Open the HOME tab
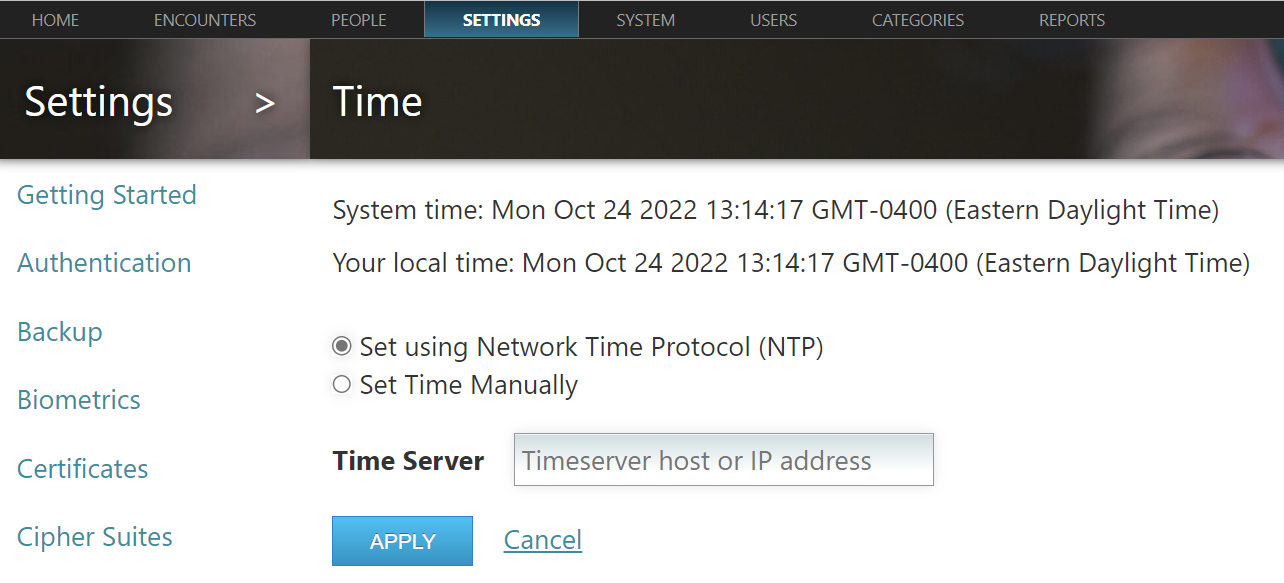 55,20
